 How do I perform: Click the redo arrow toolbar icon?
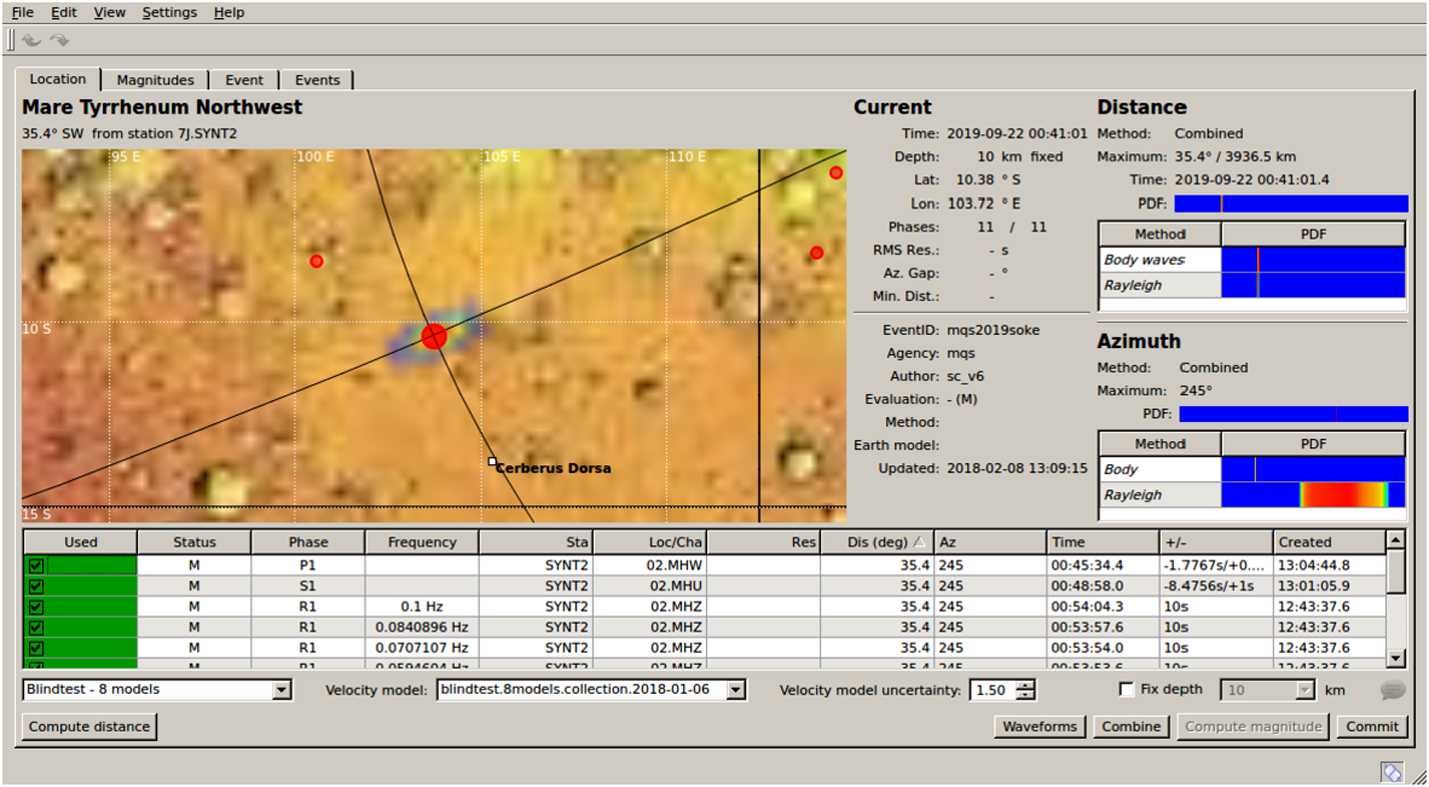coord(59,40)
